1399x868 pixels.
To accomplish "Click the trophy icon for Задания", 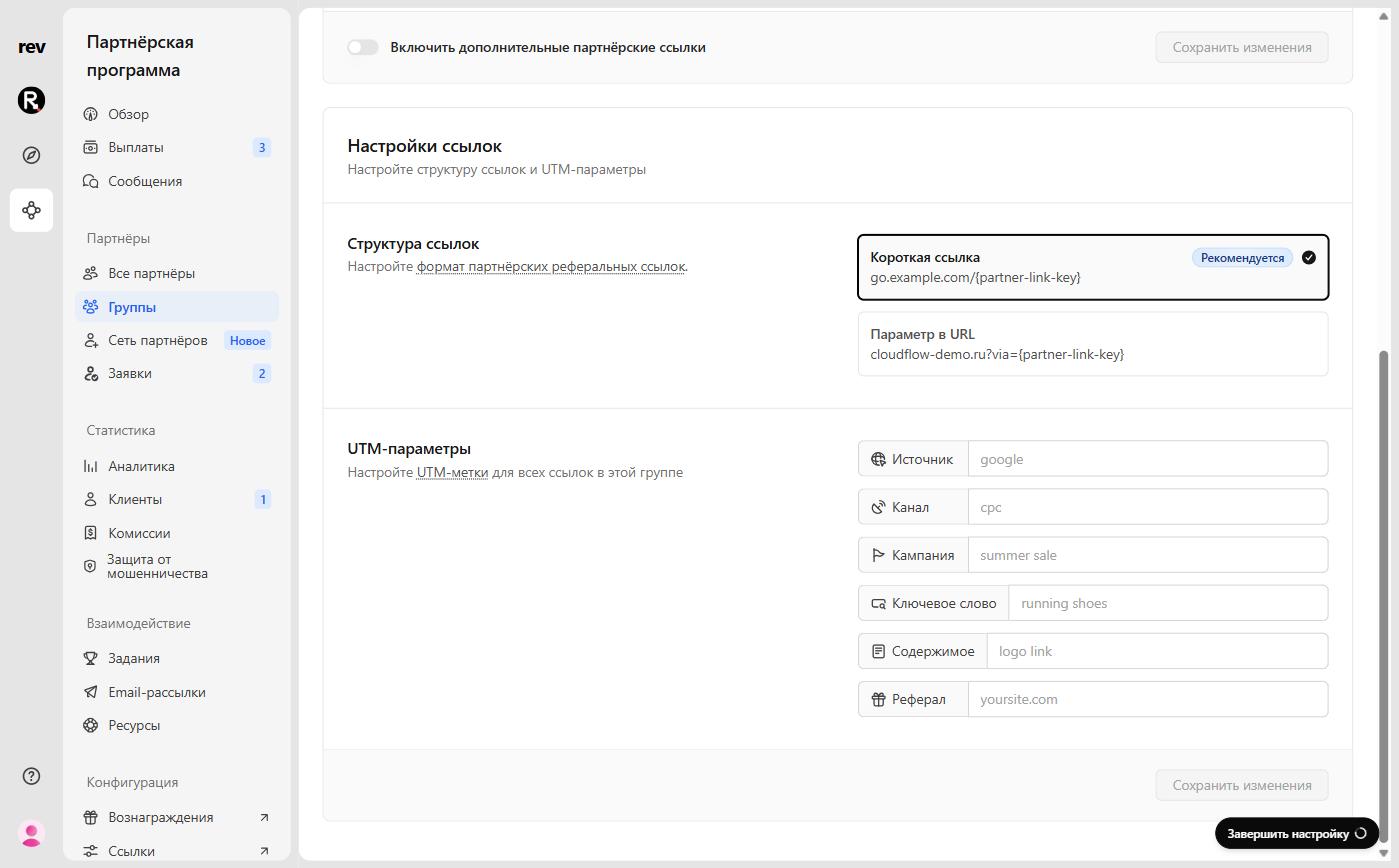I will [x=90, y=658].
